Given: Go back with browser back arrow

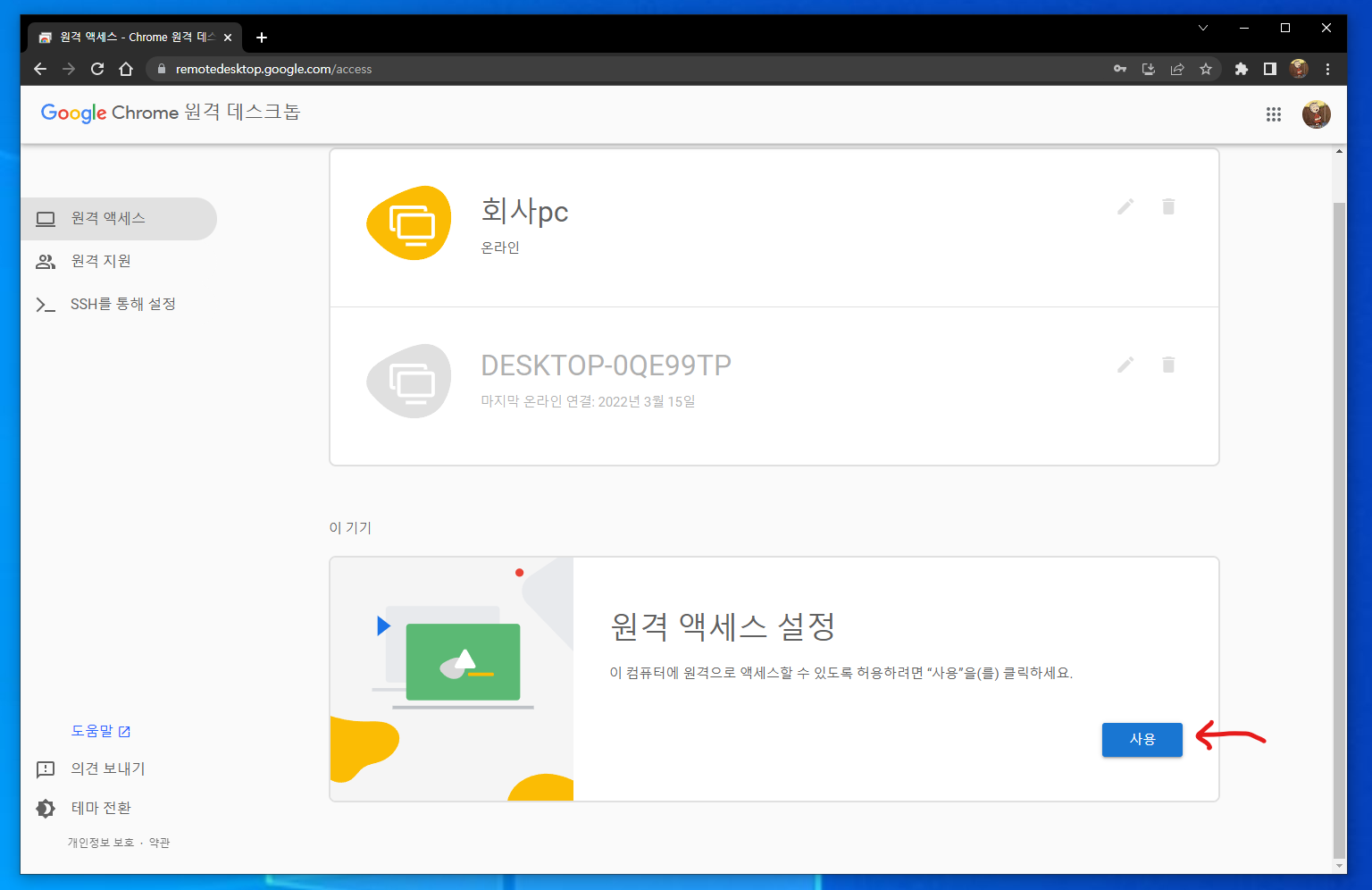Looking at the screenshot, I should (x=40, y=69).
